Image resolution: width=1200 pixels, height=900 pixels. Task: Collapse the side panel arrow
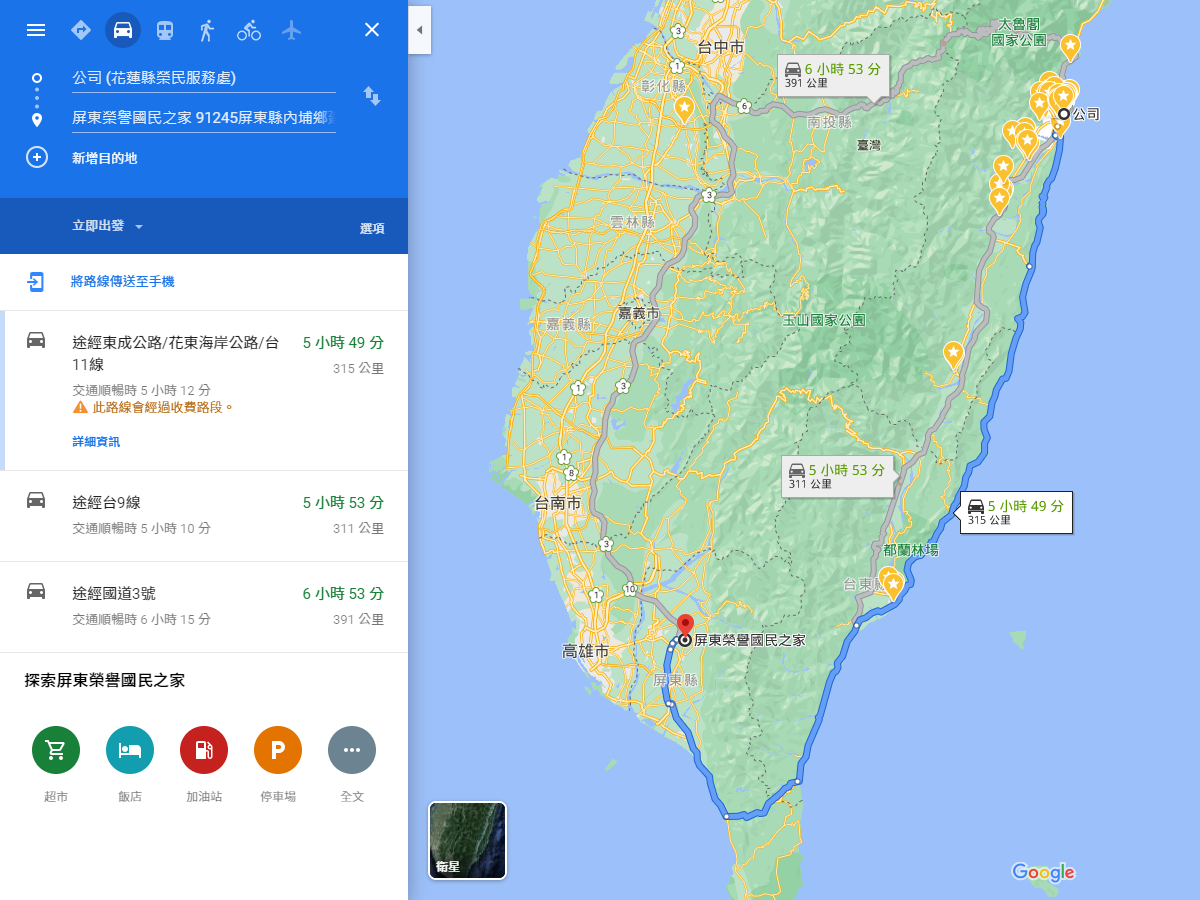420,30
